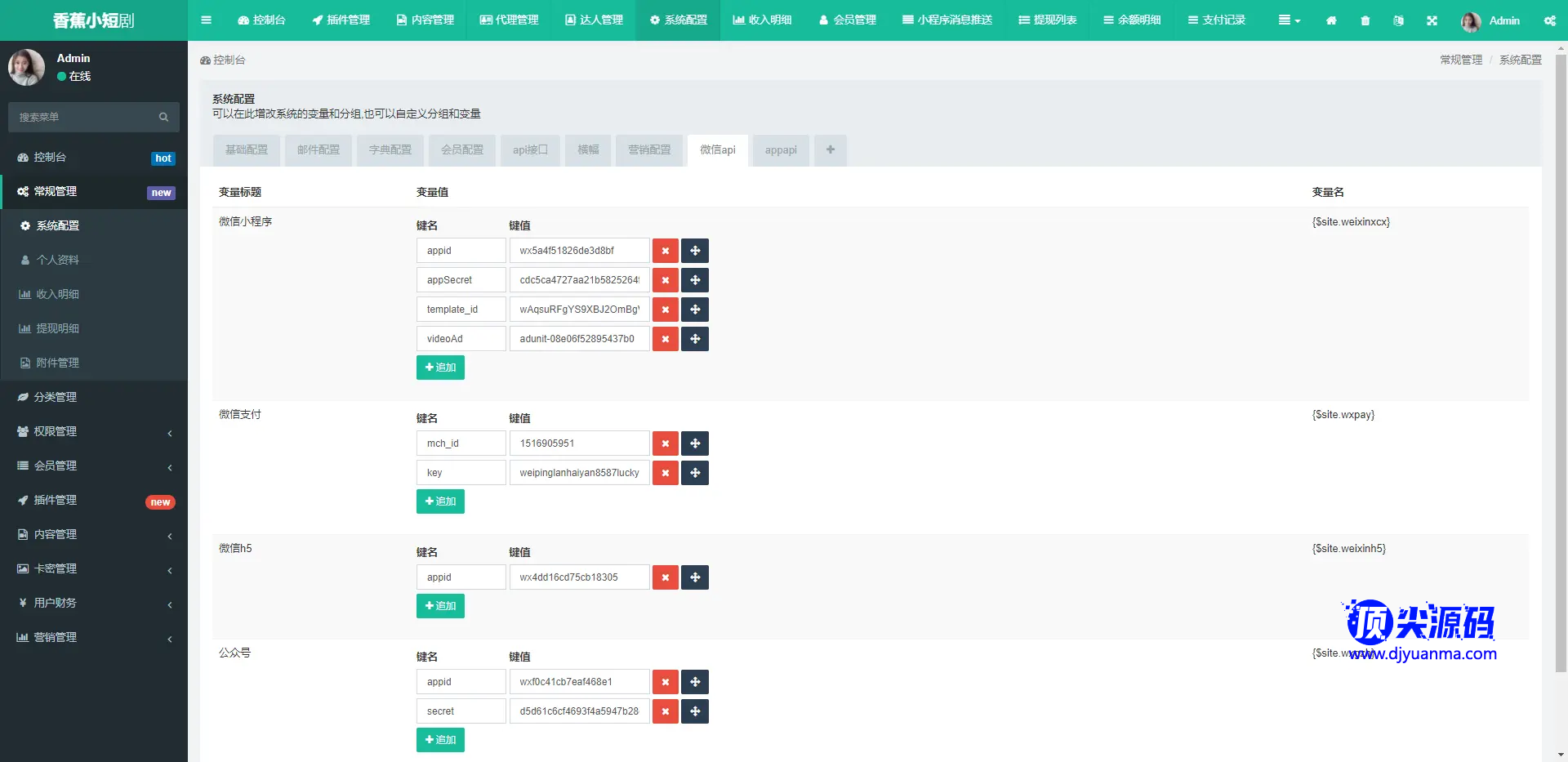The image size is (1568, 762).
Task: Expand the 权限管理 sidebar menu
Action: coord(94,431)
